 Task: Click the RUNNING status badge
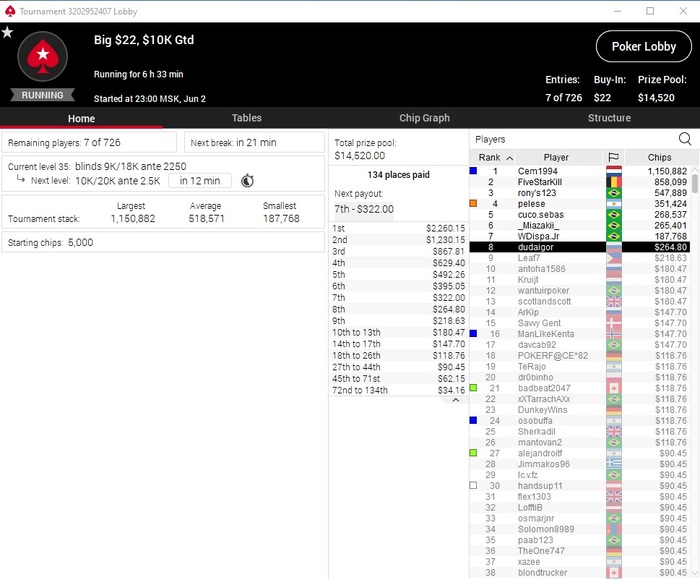pos(42,95)
